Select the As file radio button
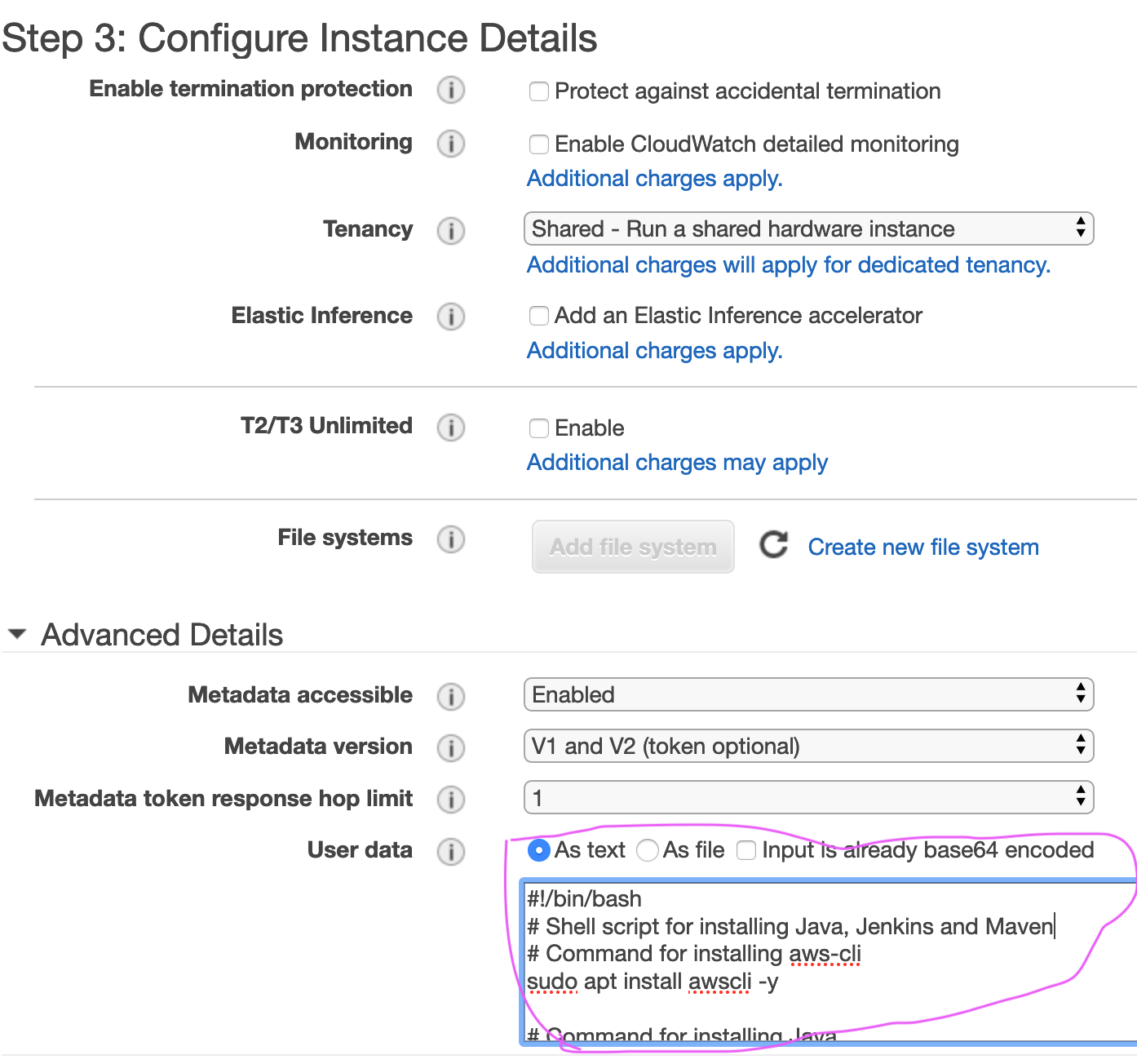The width and height of the screenshot is (1137, 1064). pyautogui.click(x=647, y=850)
